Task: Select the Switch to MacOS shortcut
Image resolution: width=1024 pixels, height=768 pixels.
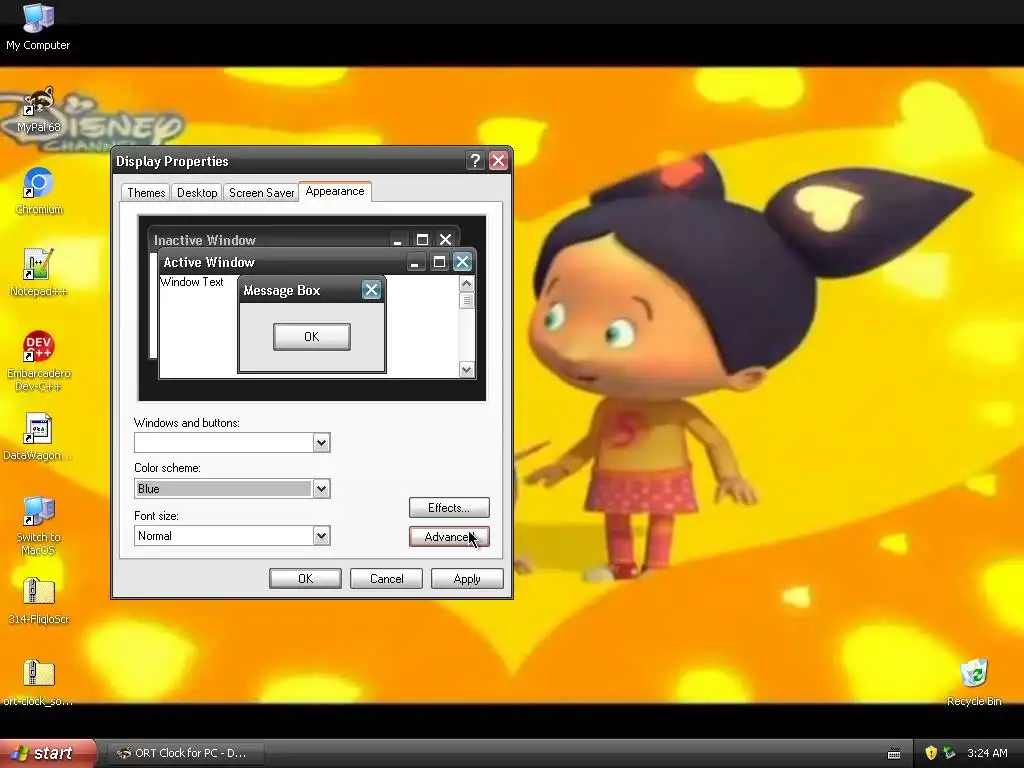Action: coord(38,526)
